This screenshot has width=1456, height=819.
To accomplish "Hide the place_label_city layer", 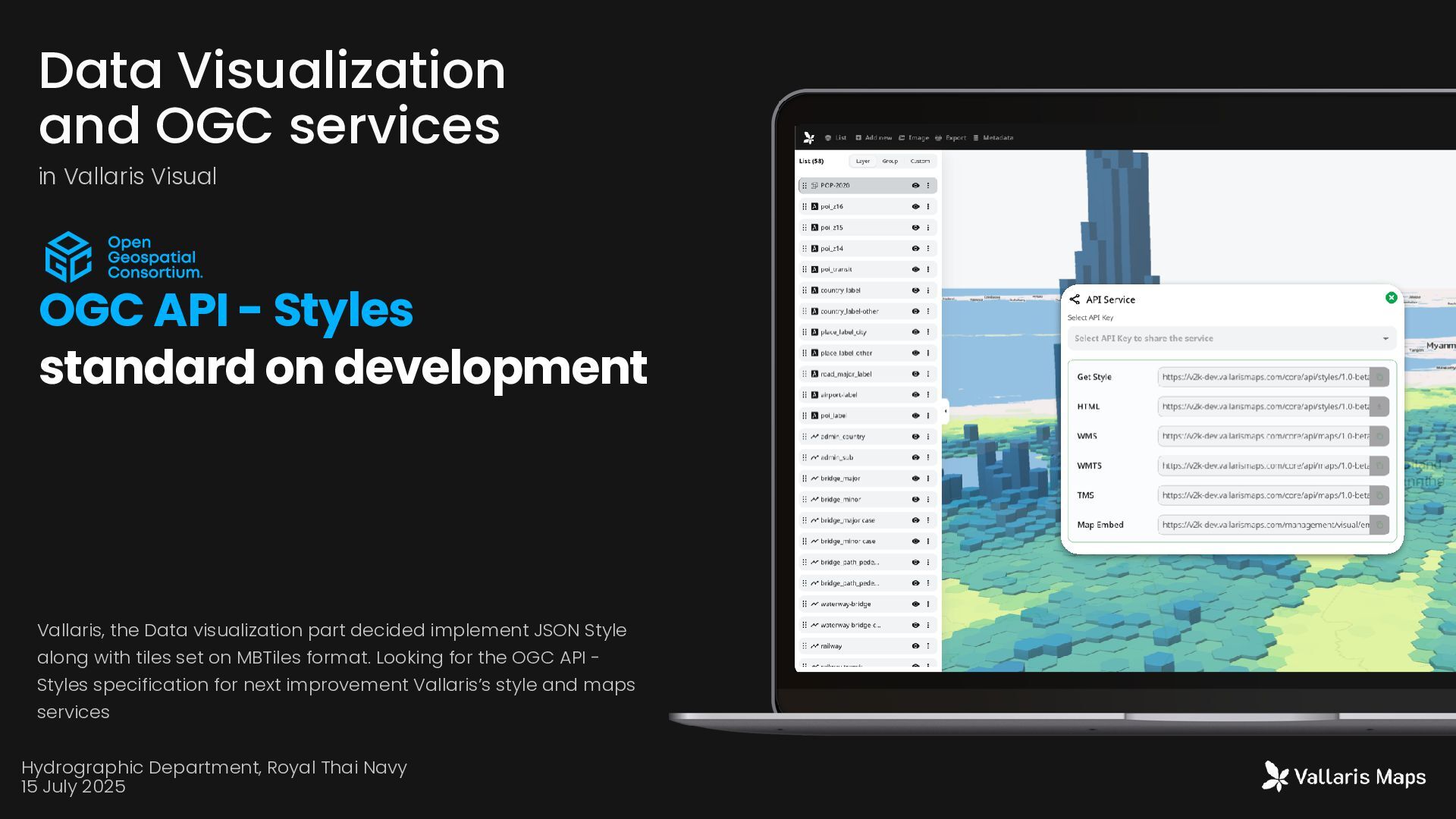I will coord(915,332).
